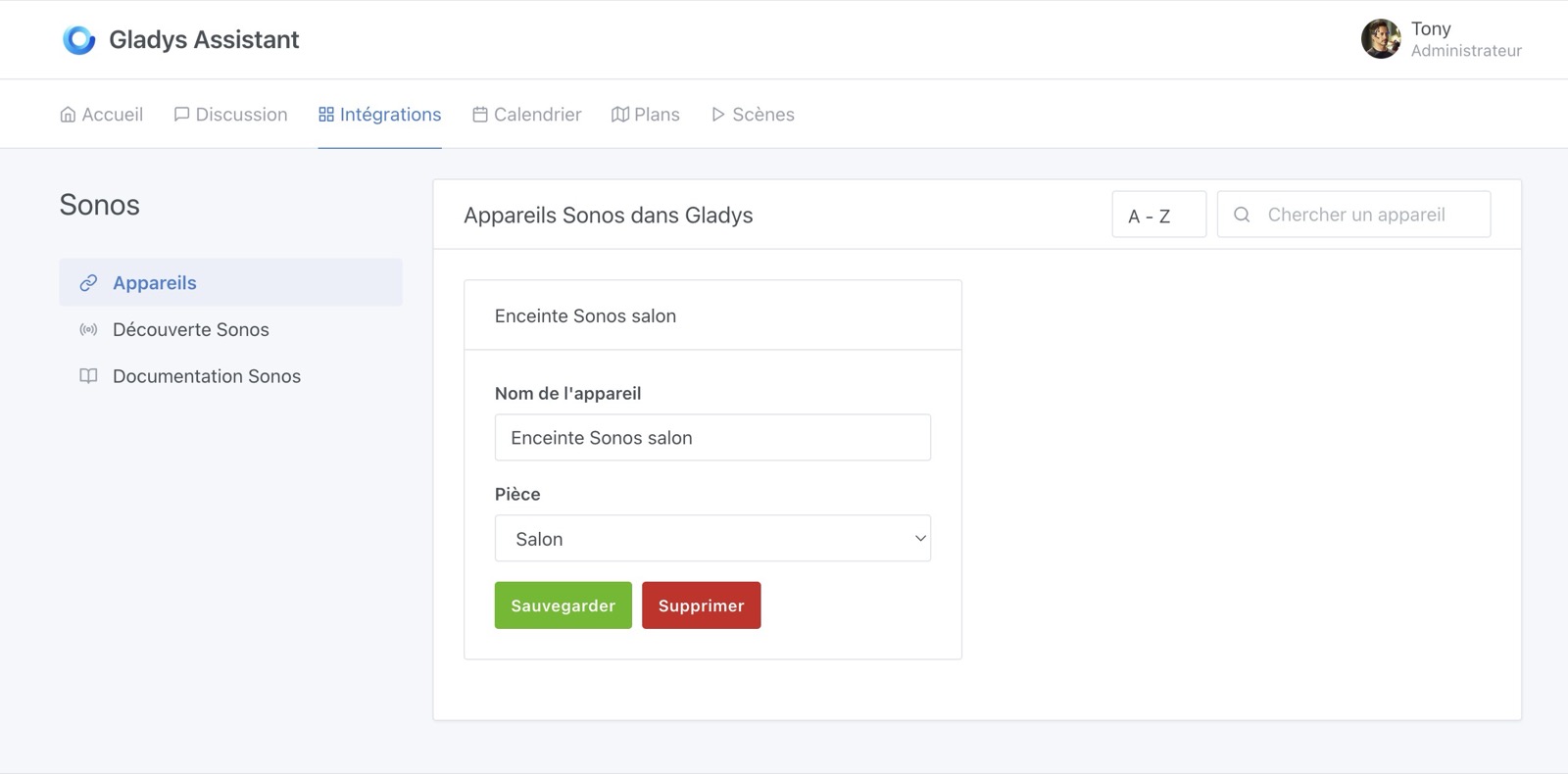This screenshot has width=1568, height=774.
Task: Click the book icon for Documentation Sonos
Action: click(x=88, y=376)
